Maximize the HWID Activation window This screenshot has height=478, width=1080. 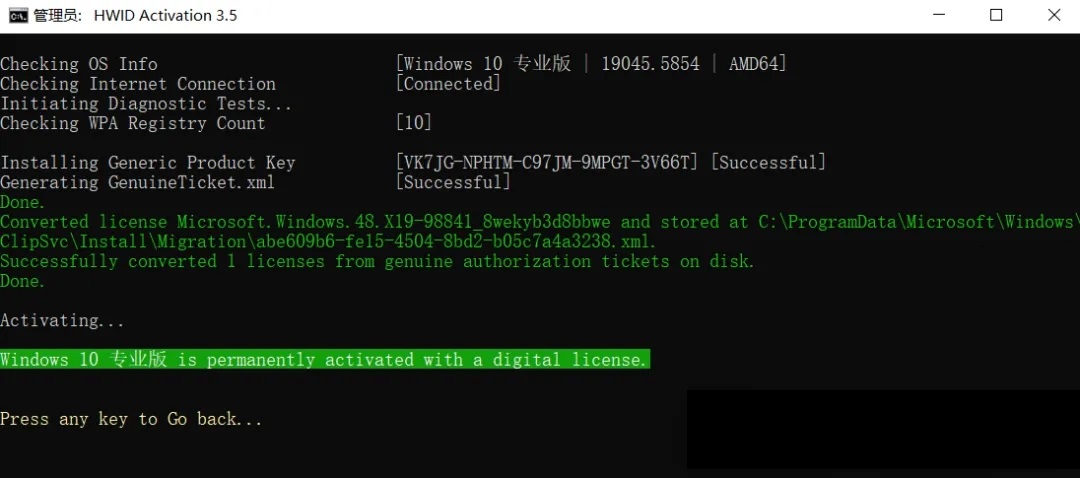(996, 15)
